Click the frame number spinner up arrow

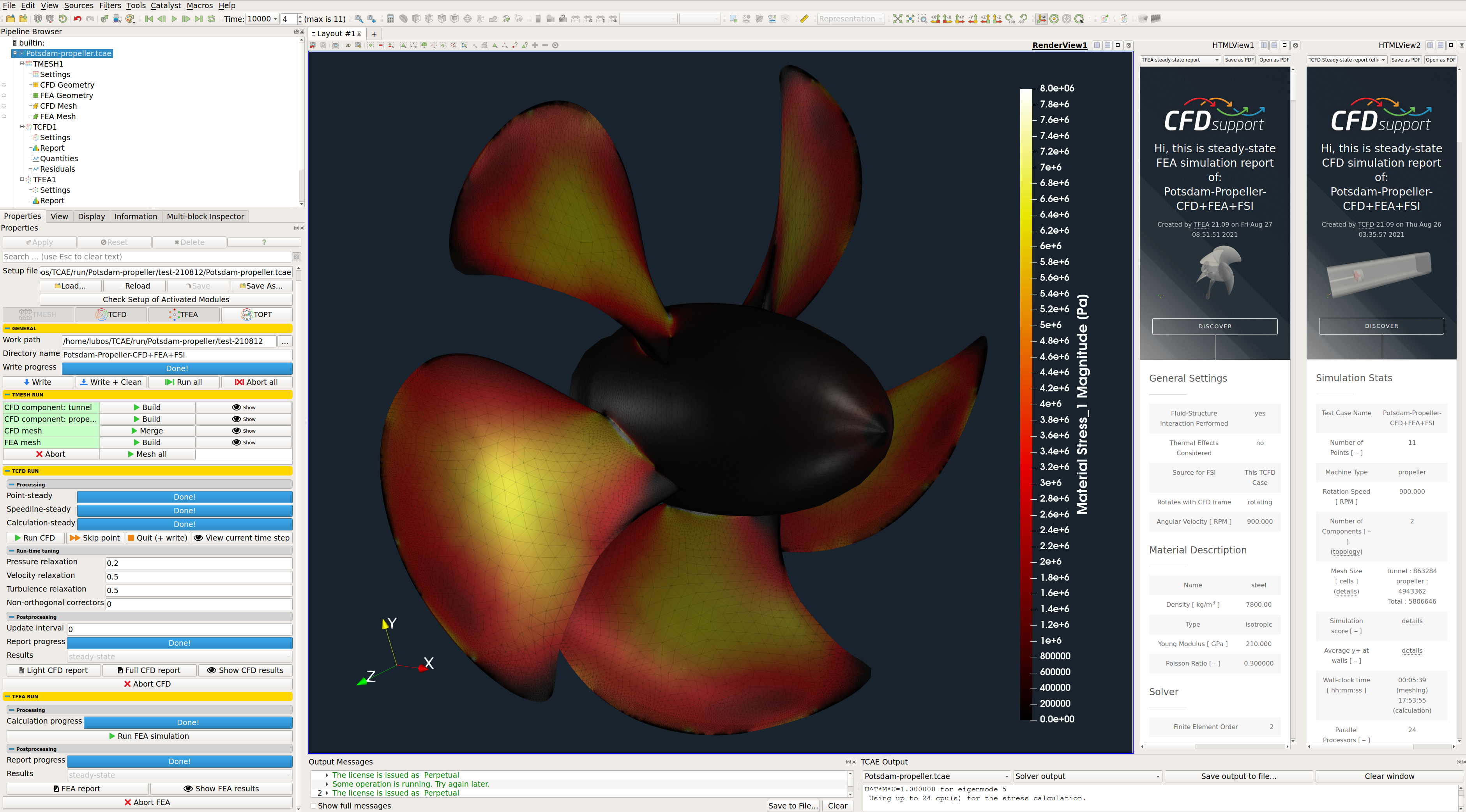[x=300, y=16]
